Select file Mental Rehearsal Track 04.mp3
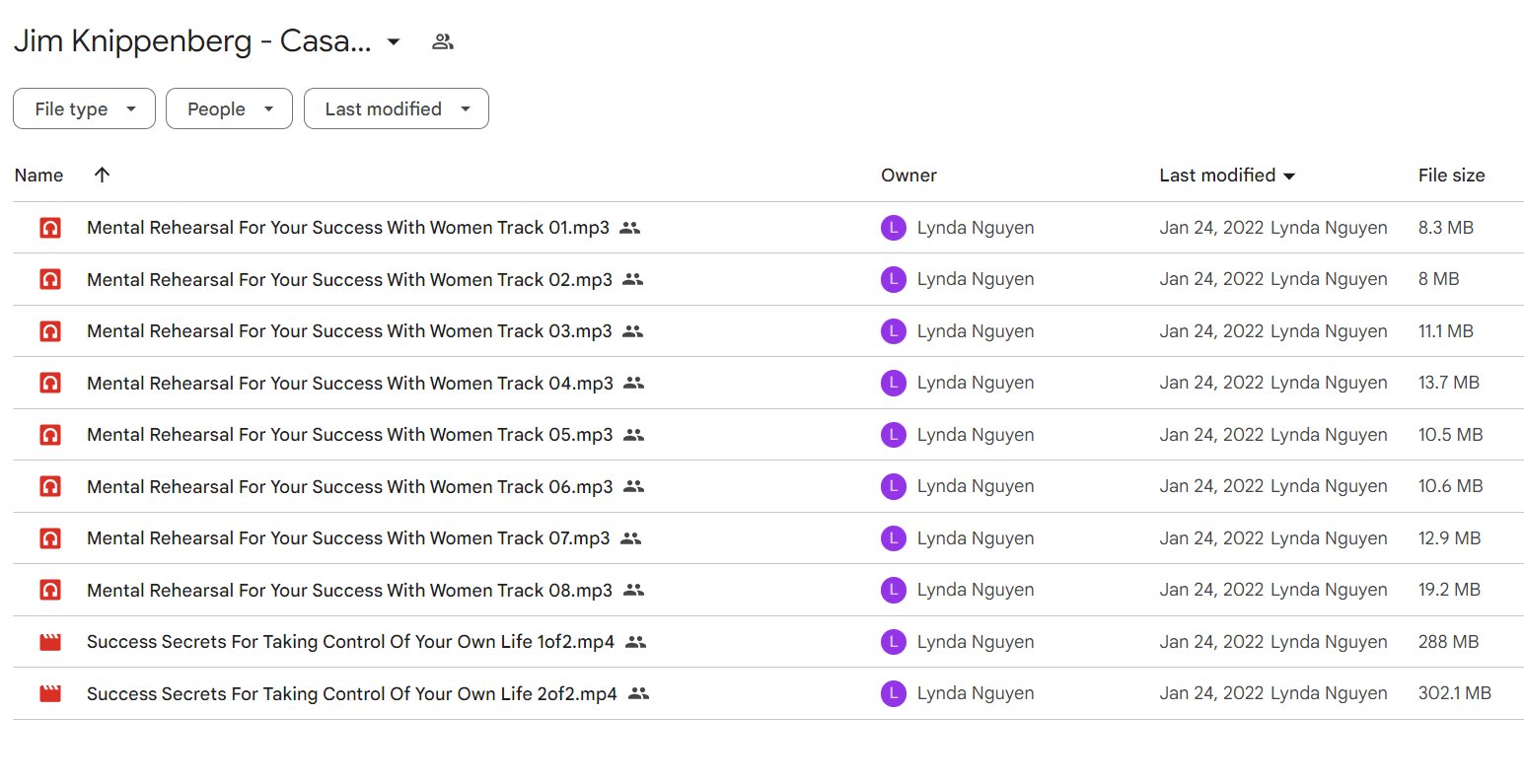Viewport: 1524px width, 784px height. pyautogui.click(x=350, y=383)
